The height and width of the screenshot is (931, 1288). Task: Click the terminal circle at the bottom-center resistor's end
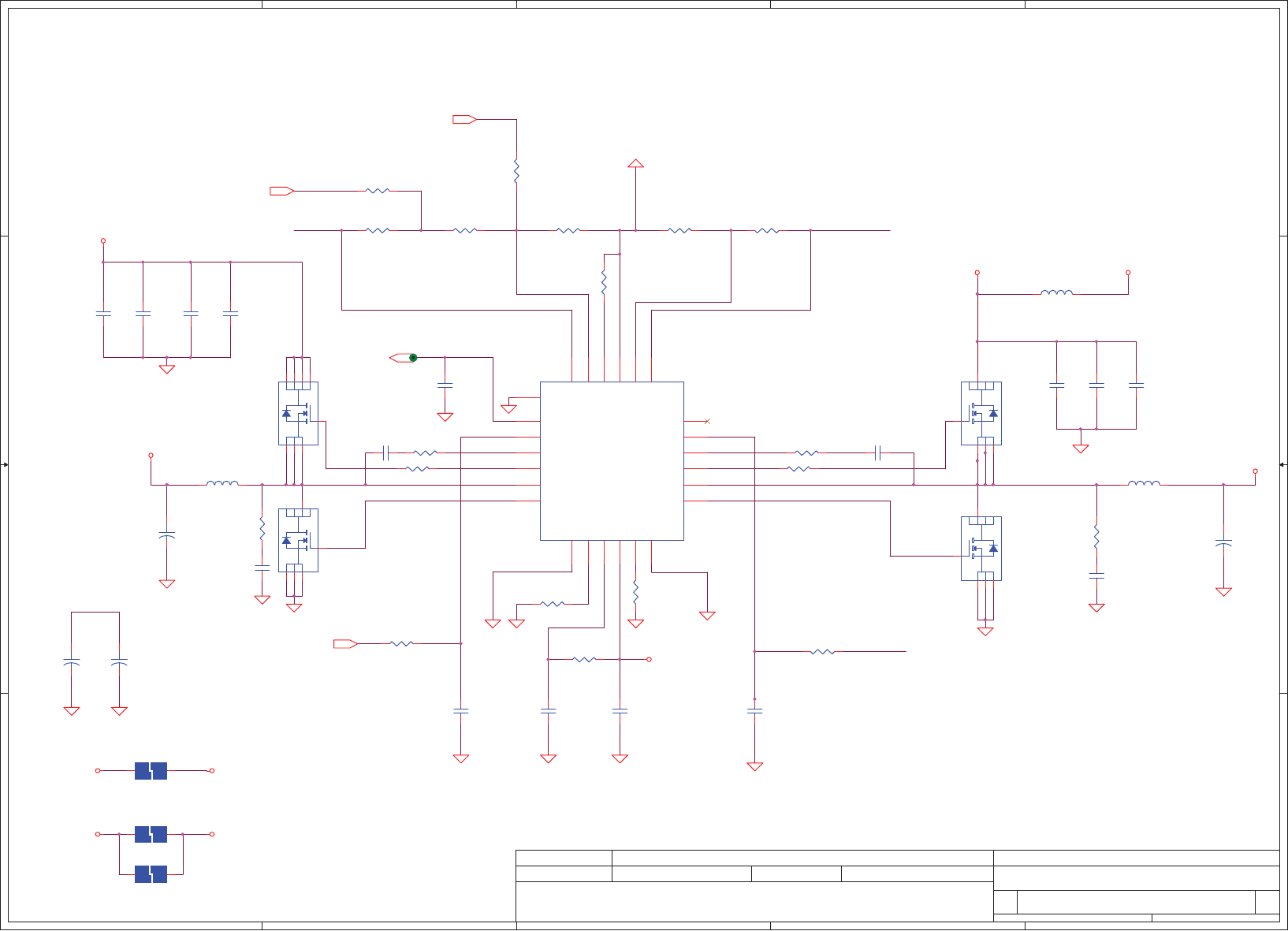(649, 659)
